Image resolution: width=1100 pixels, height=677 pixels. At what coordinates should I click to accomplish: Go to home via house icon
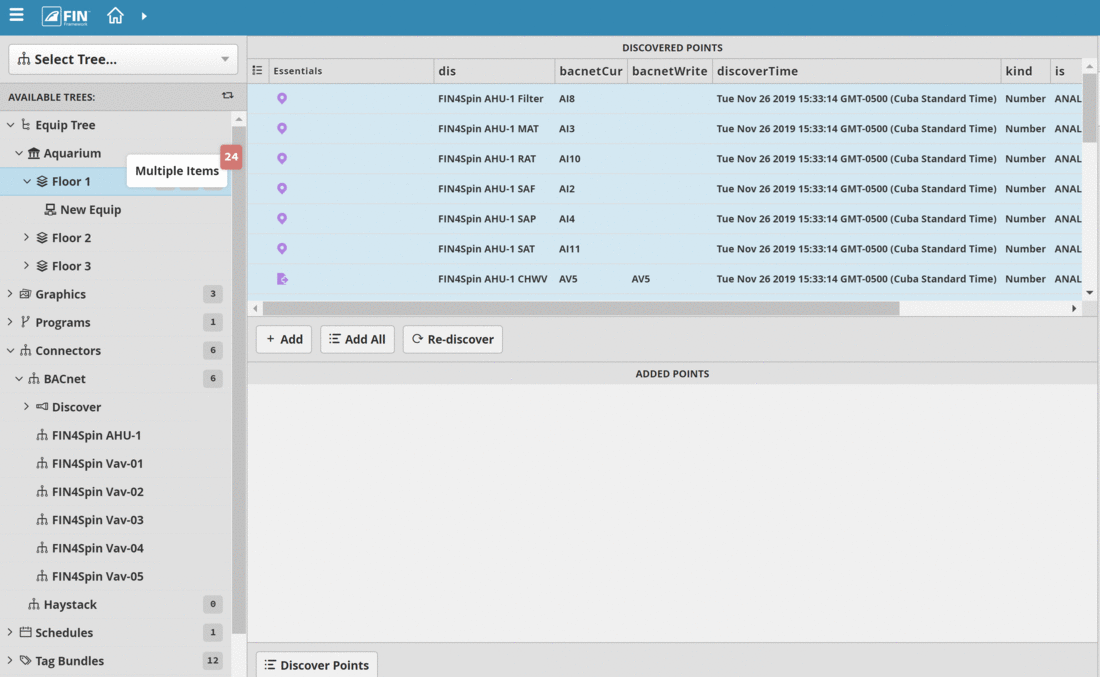point(115,15)
